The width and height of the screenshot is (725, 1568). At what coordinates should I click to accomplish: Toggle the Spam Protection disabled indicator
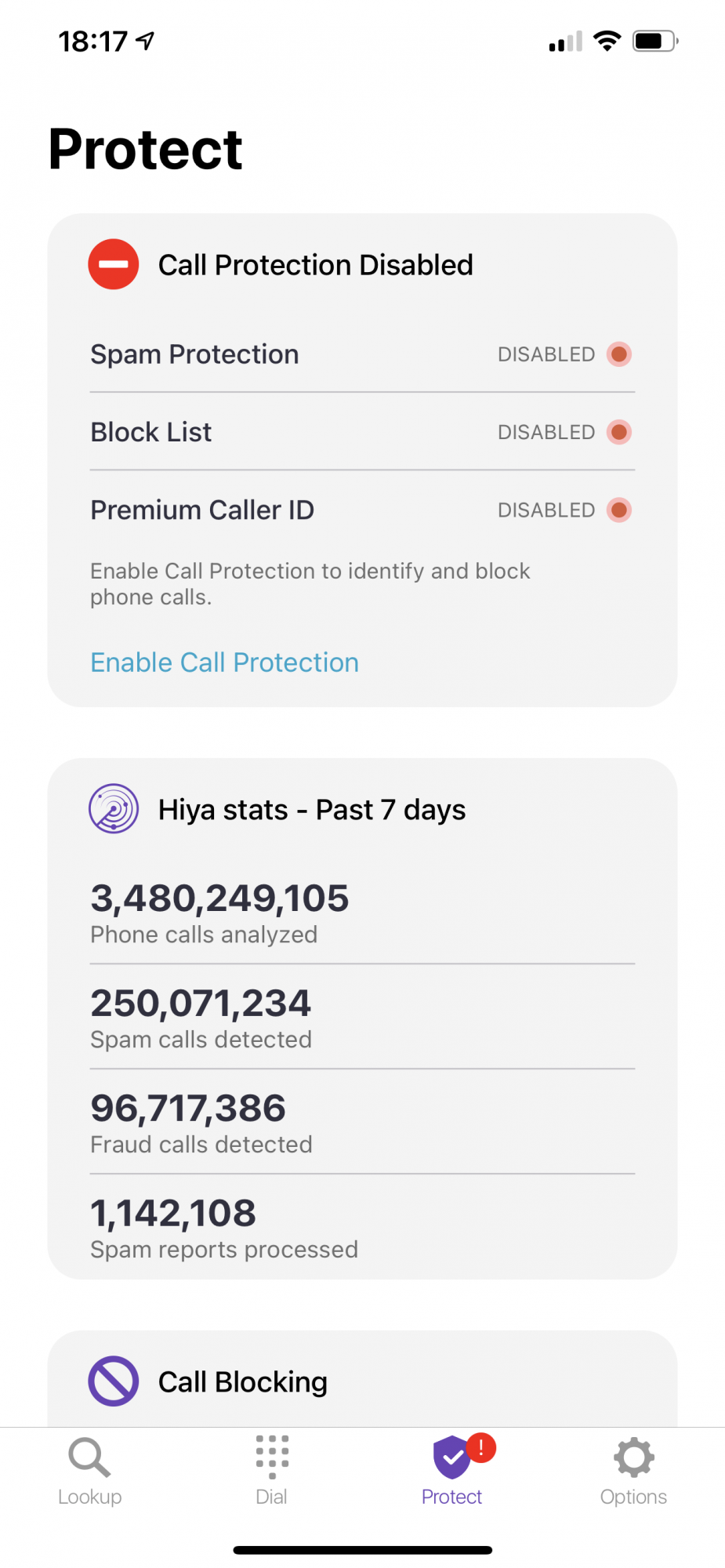tap(618, 354)
